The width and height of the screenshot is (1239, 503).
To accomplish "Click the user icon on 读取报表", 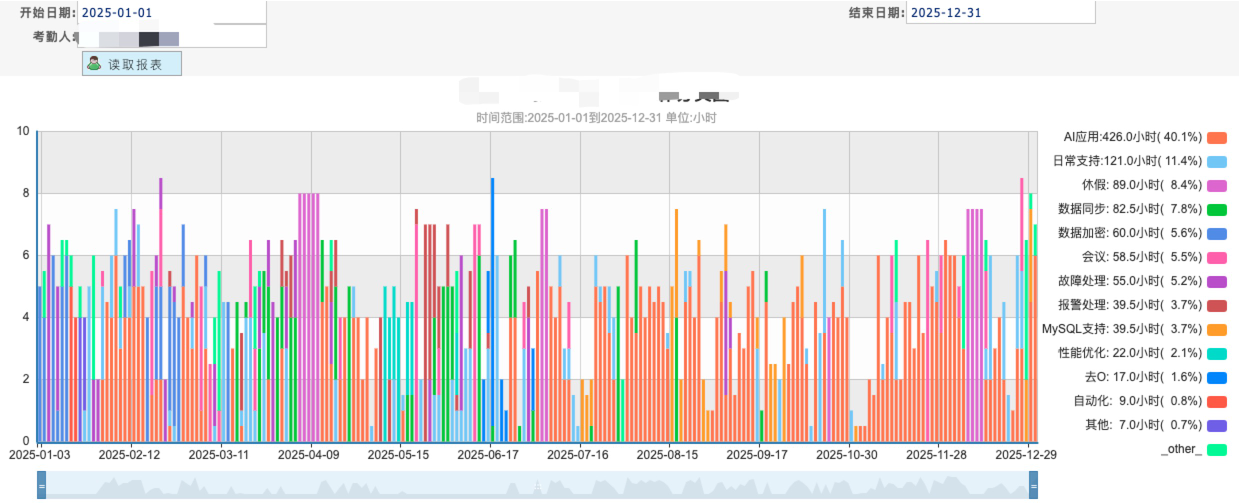I will (95, 63).
